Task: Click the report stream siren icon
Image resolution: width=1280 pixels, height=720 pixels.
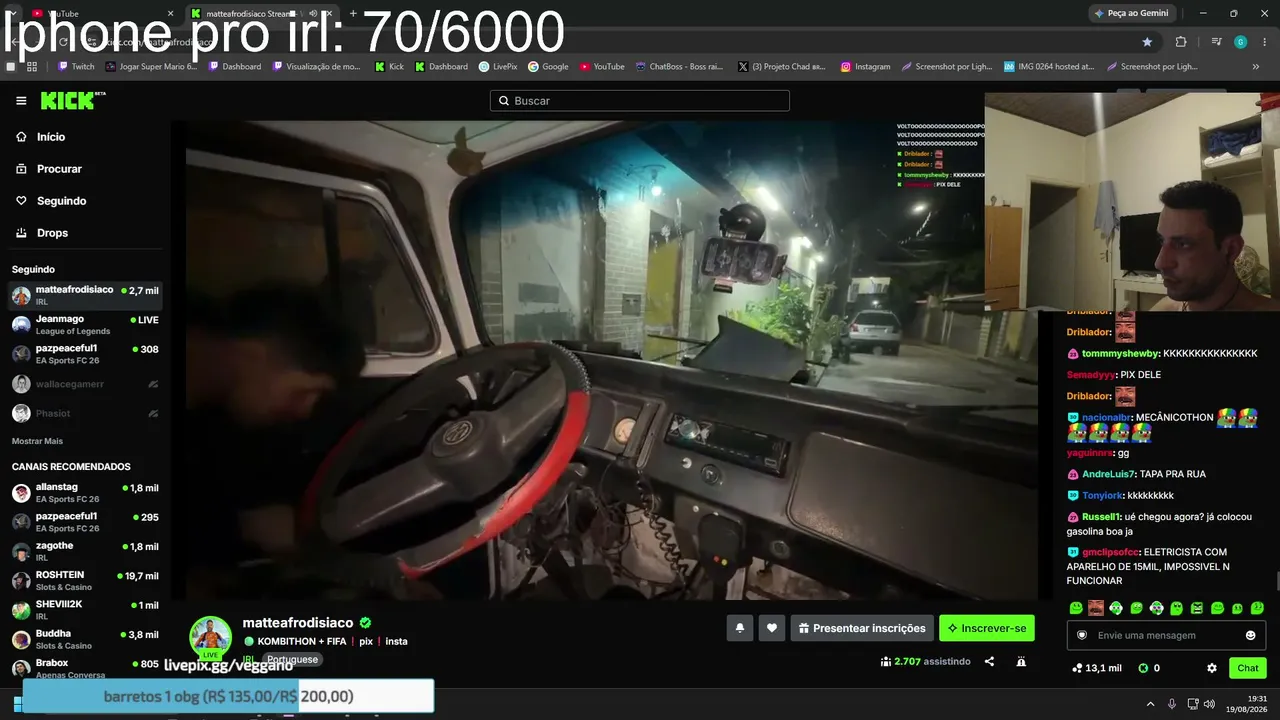Action: pyautogui.click(x=1021, y=662)
